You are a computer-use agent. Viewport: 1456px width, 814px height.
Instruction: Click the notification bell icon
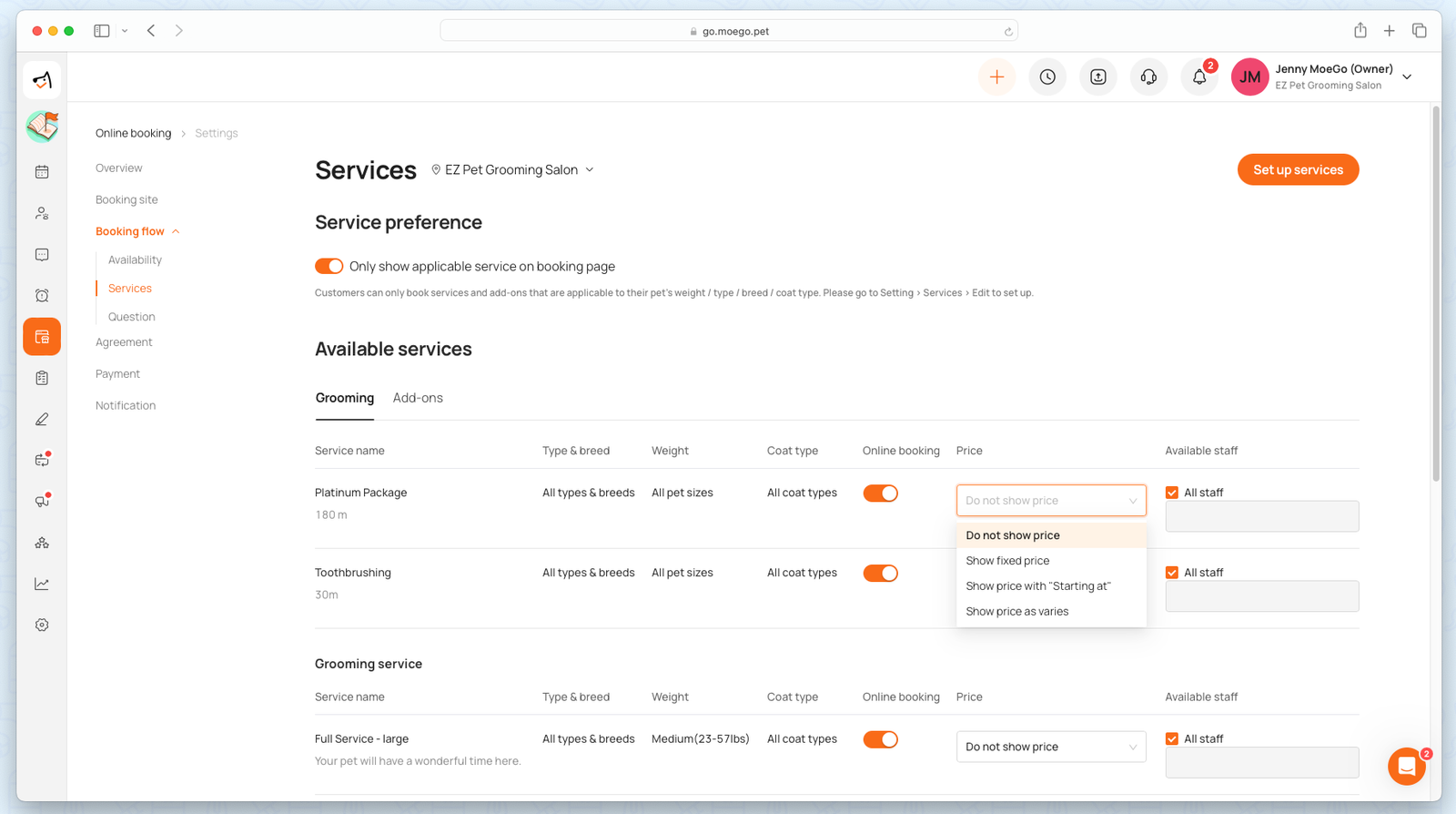tap(1199, 77)
